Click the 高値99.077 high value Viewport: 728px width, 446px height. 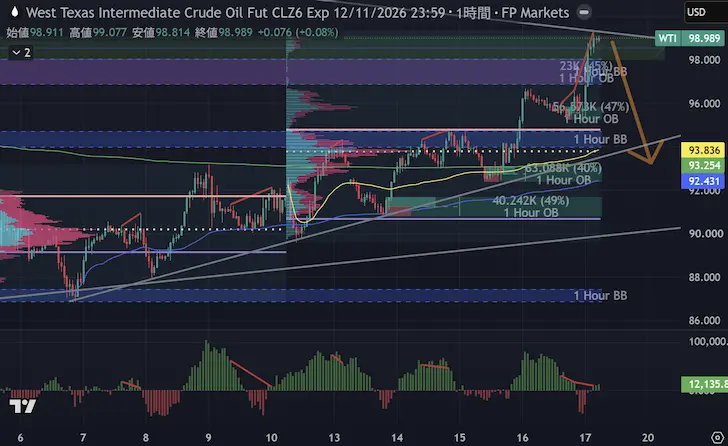(98, 32)
